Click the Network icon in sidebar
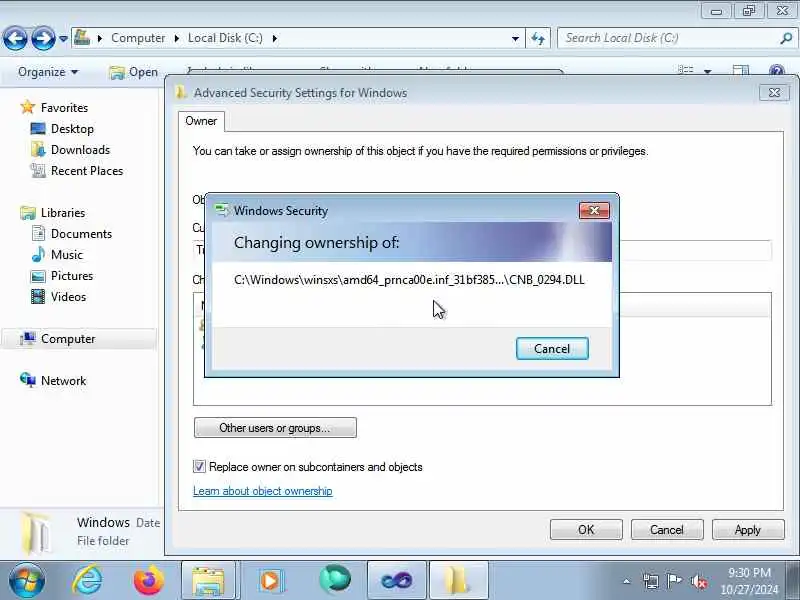The height and width of the screenshot is (600, 800). [28, 380]
